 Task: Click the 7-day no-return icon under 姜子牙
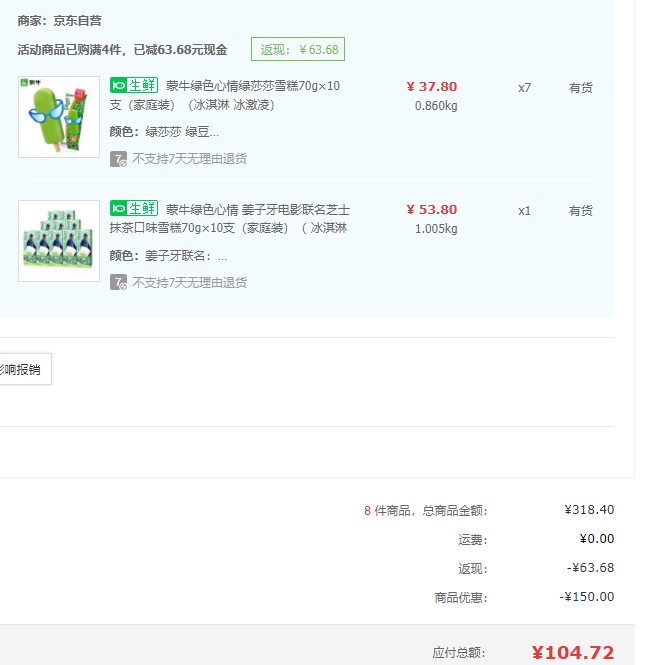118,282
